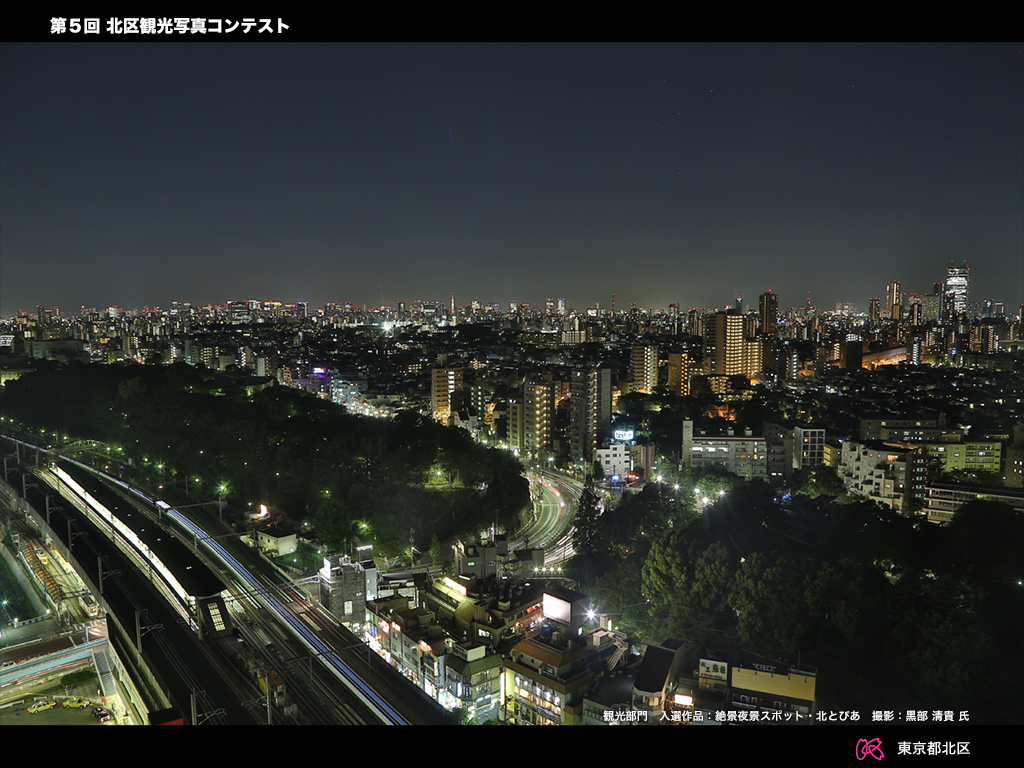This screenshot has height=768, width=1024.
Task: Click the photographer credit 撮影：黒部 清貴 氏
Action: coord(920,716)
